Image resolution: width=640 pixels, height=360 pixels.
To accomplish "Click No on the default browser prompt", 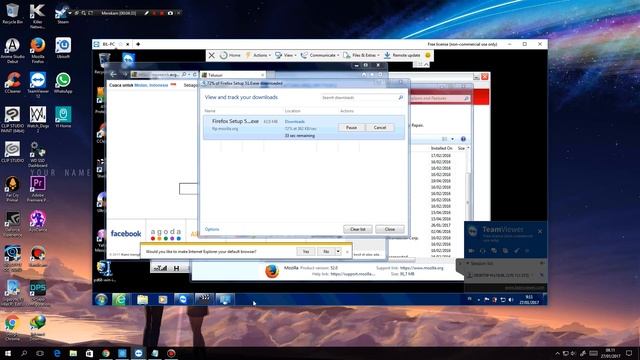I will [x=326, y=251].
